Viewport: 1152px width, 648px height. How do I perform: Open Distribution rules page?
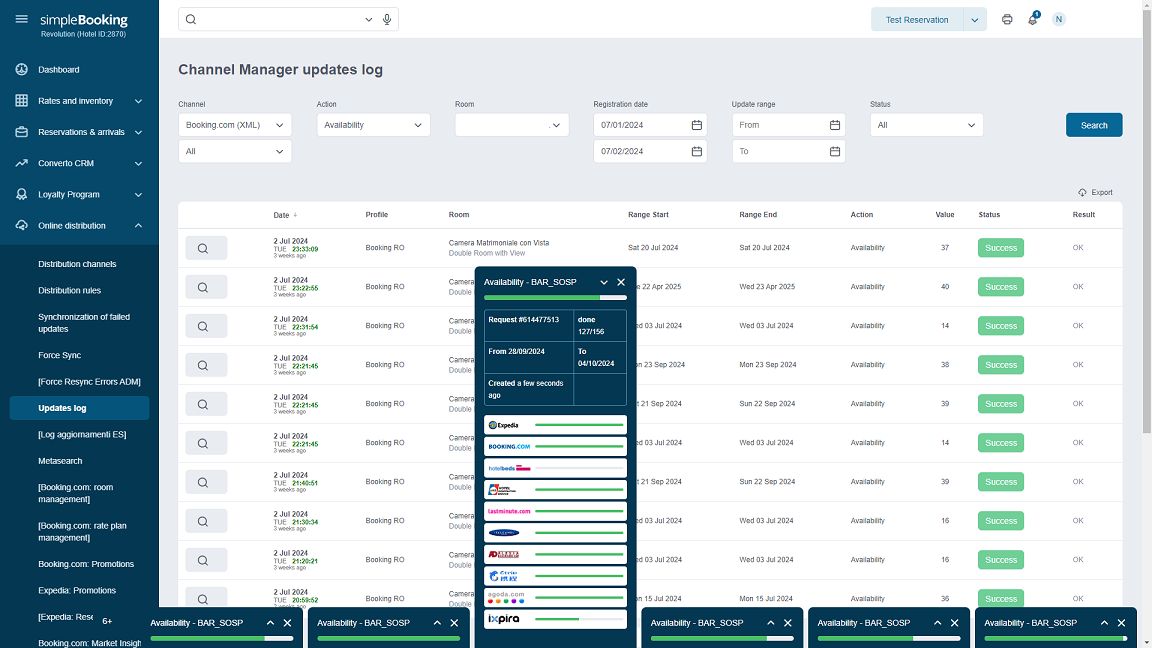pos(70,290)
